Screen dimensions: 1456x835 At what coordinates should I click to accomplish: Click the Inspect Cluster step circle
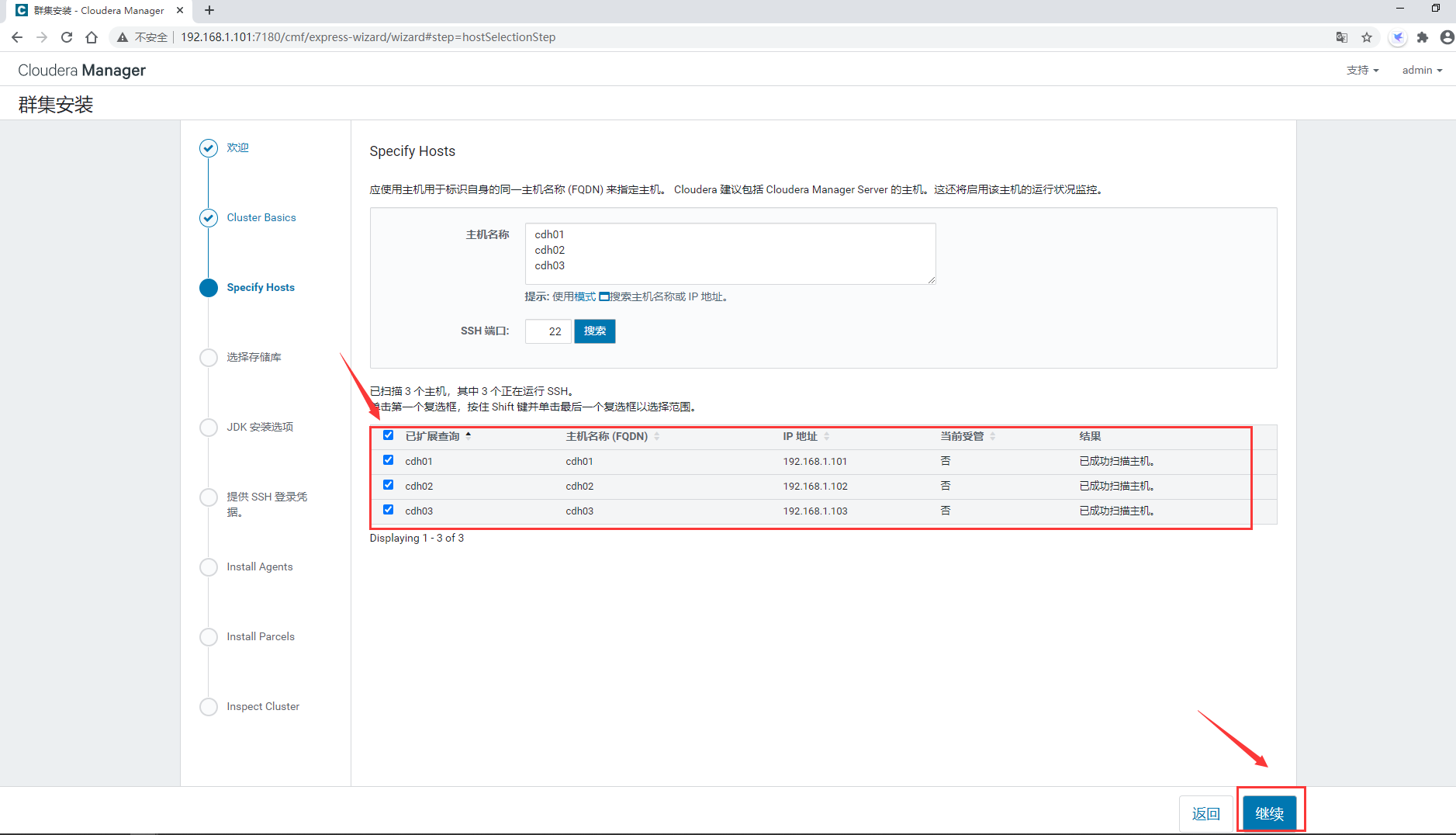pos(209,706)
